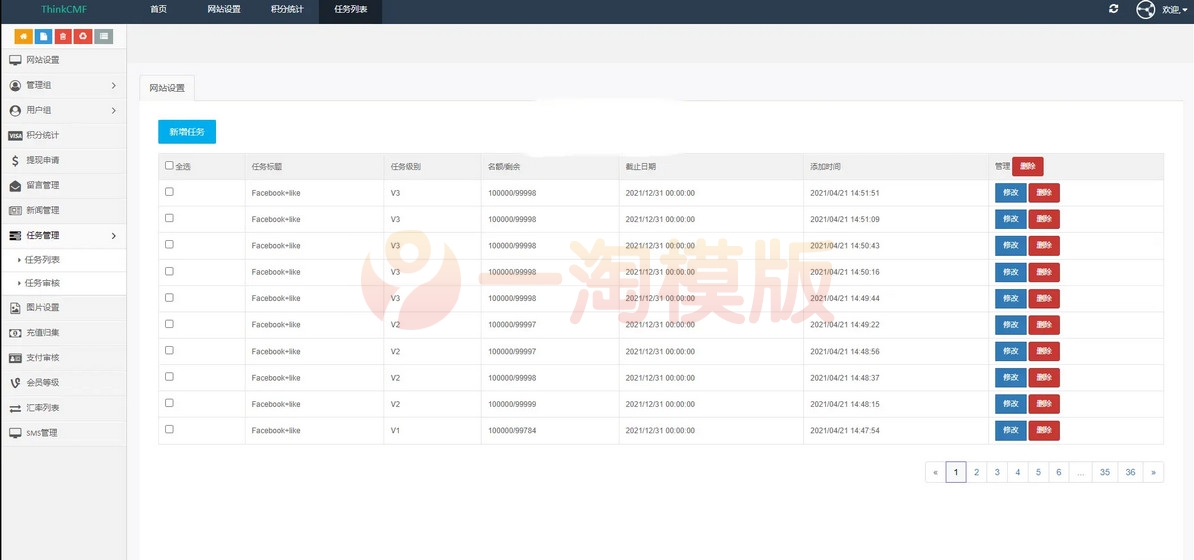This screenshot has height=560, width=1194.
Task: Switch to 积分统计 in top navigation
Action: (x=287, y=10)
